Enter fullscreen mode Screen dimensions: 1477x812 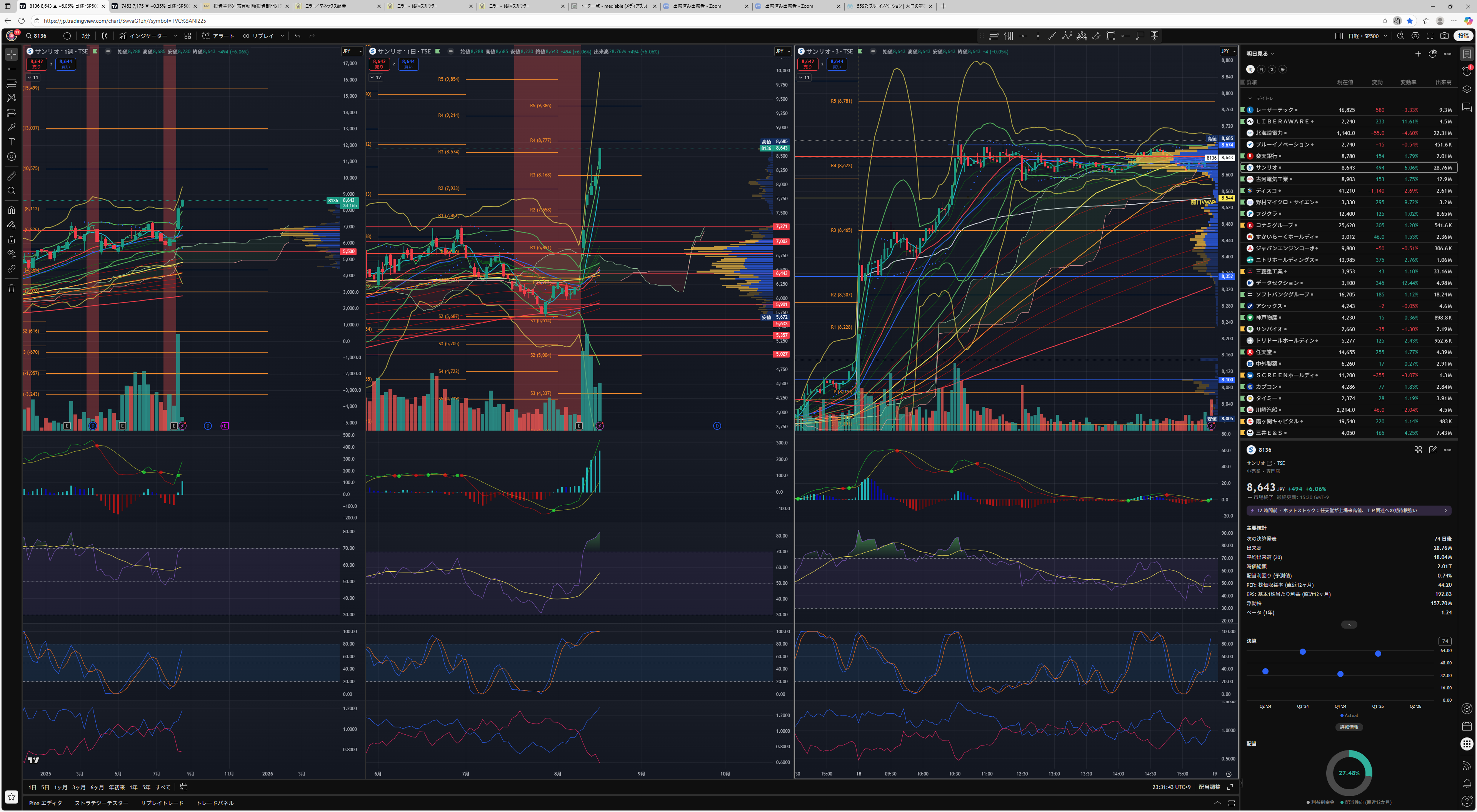click(1430, 35)
